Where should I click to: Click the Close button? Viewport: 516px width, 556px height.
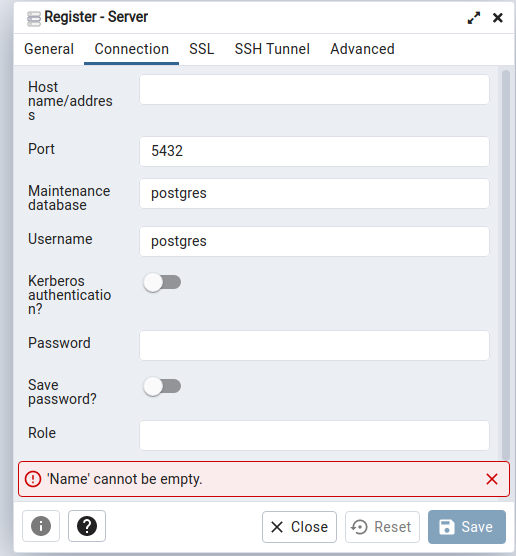[299, 527]
